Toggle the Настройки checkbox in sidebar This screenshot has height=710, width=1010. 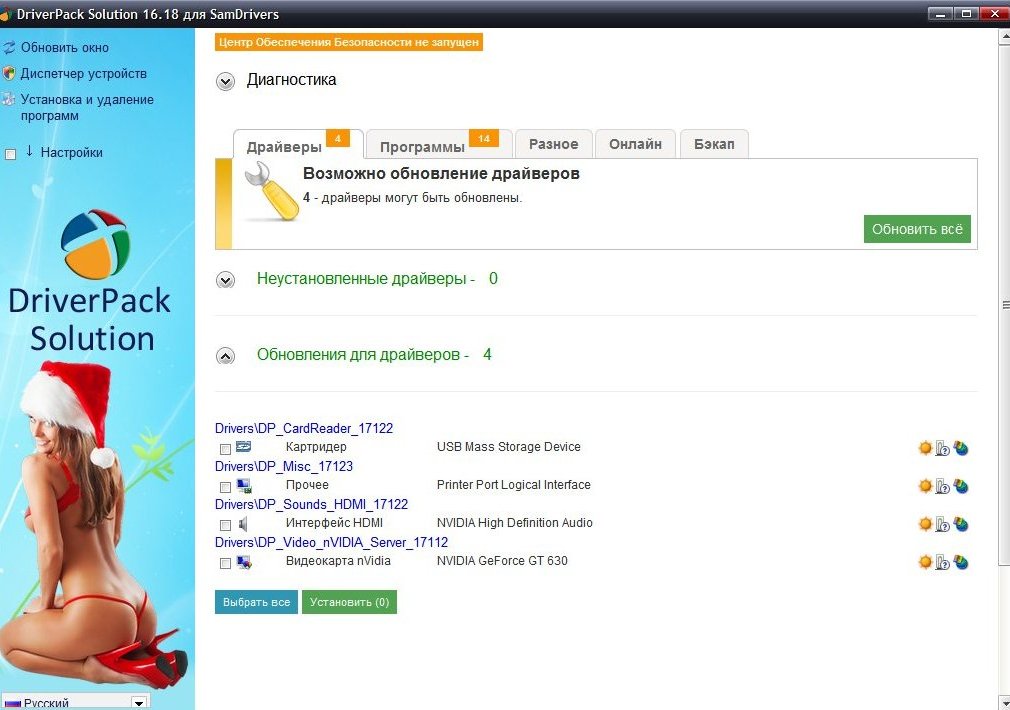click(10, 155)
